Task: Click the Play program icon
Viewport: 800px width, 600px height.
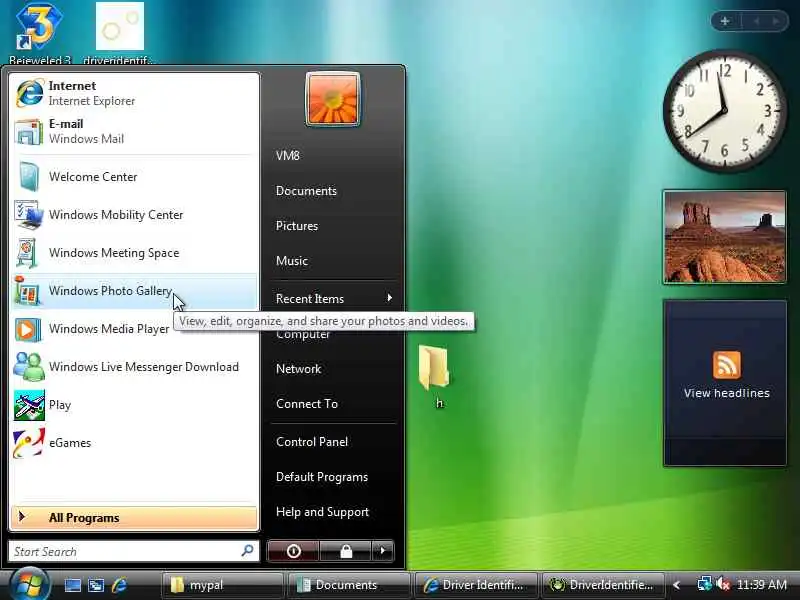Action: (x=29, y=405)
